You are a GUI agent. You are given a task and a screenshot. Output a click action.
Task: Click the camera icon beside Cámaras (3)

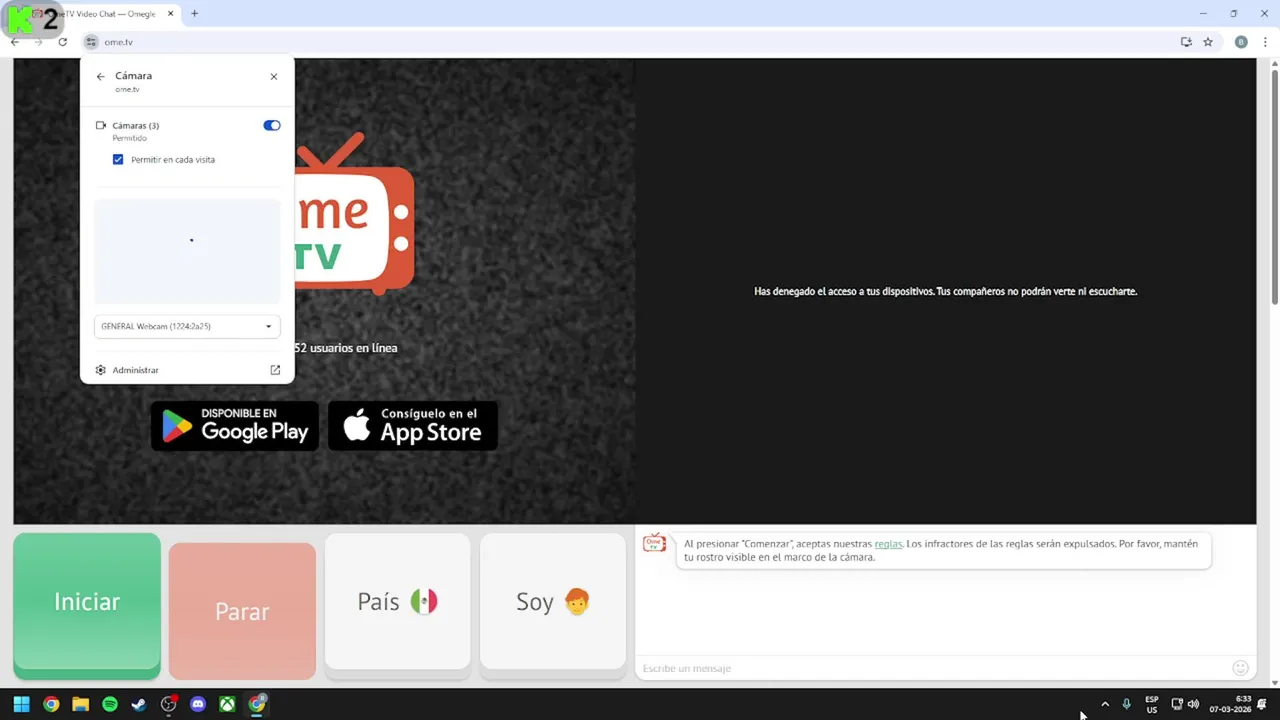[100, 125]
